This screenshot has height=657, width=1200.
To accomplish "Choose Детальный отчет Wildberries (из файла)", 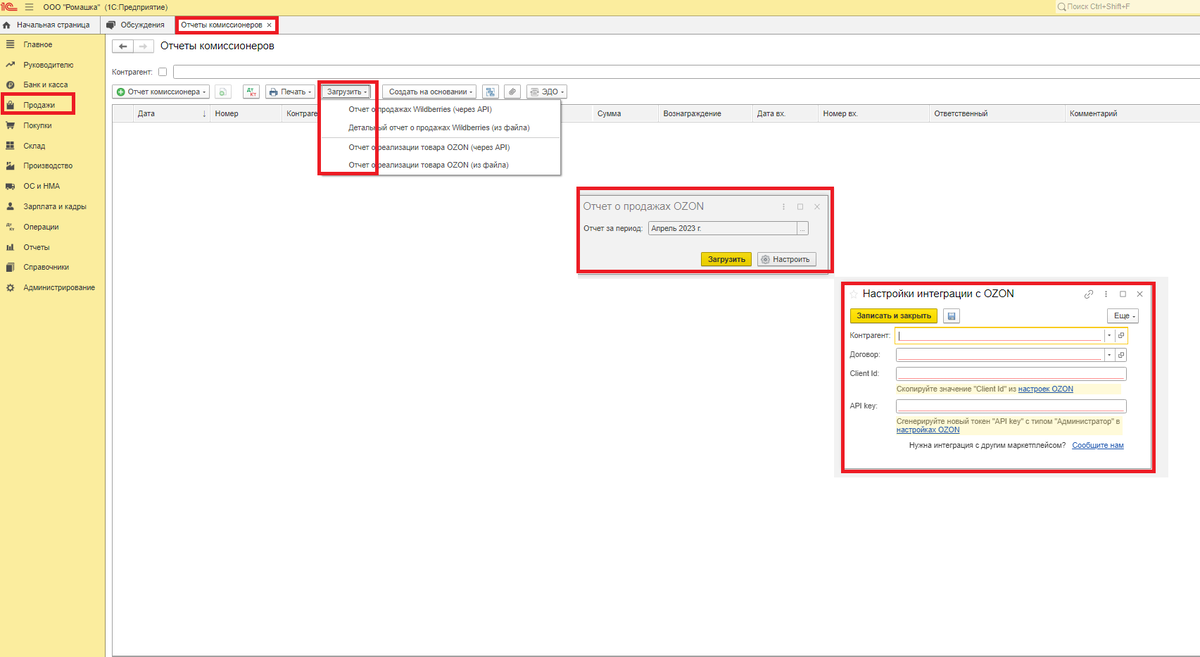I will [x=439, y=128].
